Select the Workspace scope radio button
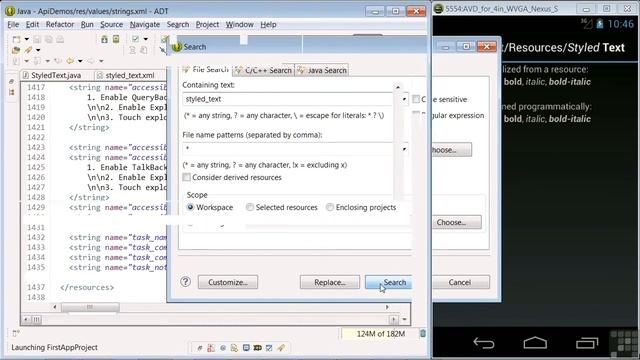Screen dimensions: 640x360 click(x=190, y=207)
